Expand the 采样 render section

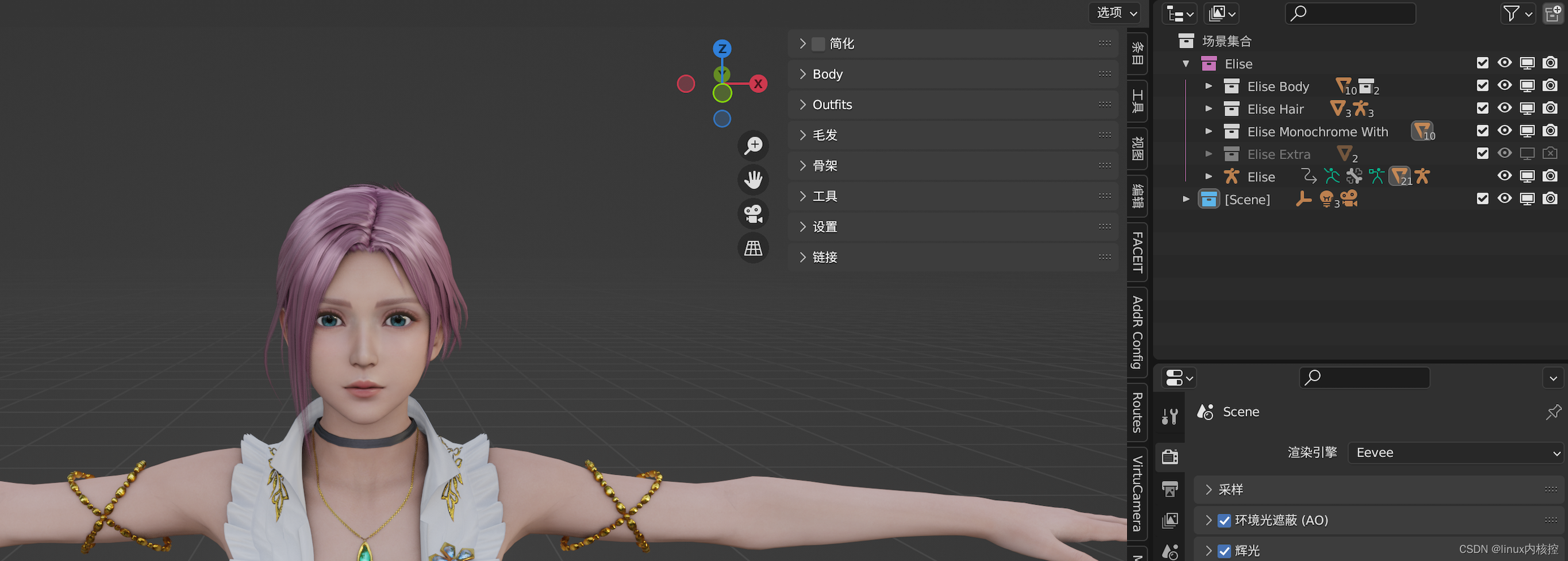1378,490
